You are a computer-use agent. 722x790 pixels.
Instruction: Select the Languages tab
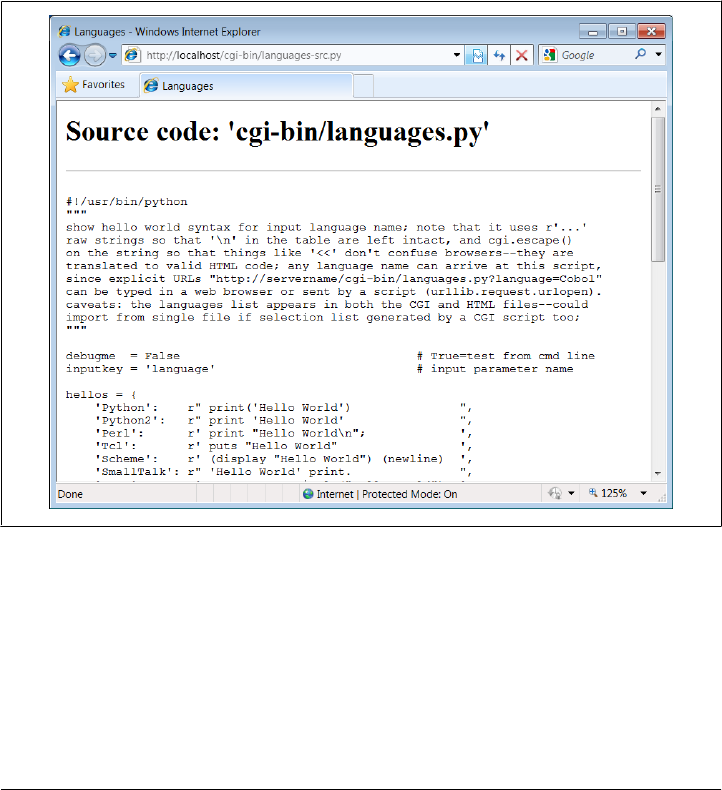[246, 86]
